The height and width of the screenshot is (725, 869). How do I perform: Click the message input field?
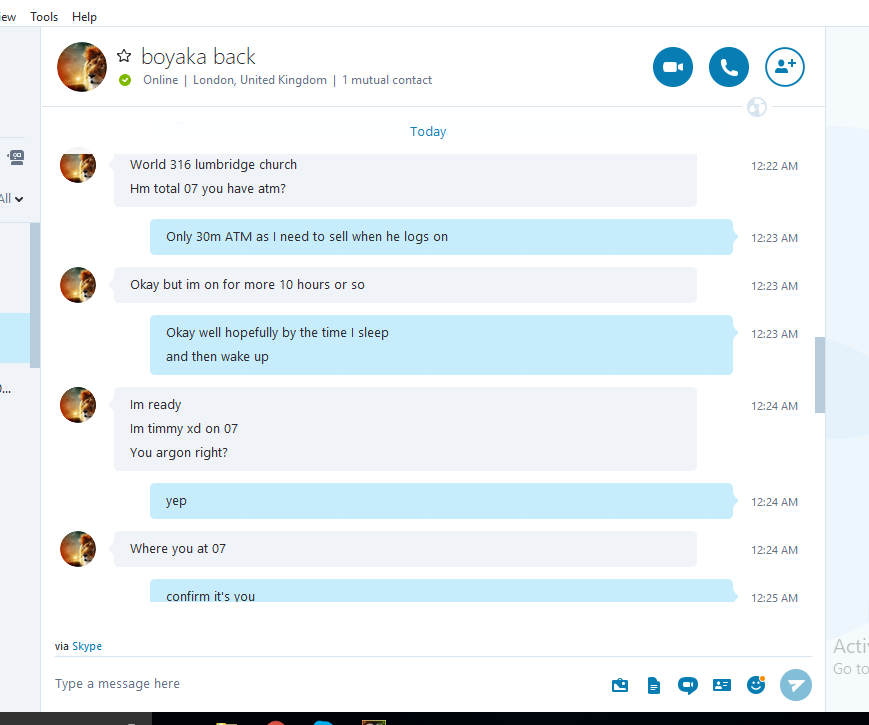tap(327, 684)
